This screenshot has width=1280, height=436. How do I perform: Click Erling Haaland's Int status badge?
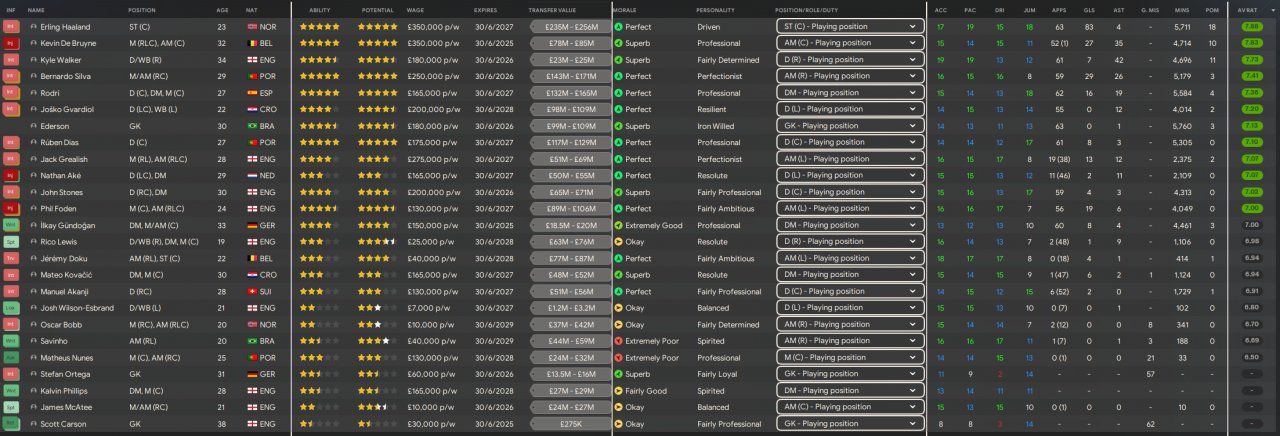point(11,27)
